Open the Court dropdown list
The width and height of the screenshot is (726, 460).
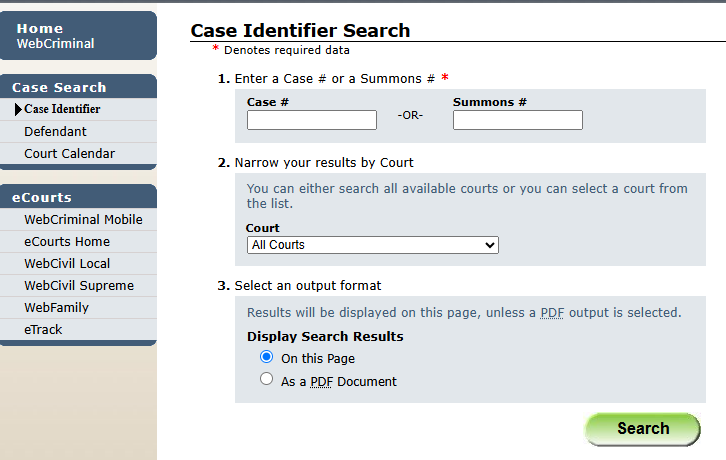pyautogui.click(x=373, y=245)
